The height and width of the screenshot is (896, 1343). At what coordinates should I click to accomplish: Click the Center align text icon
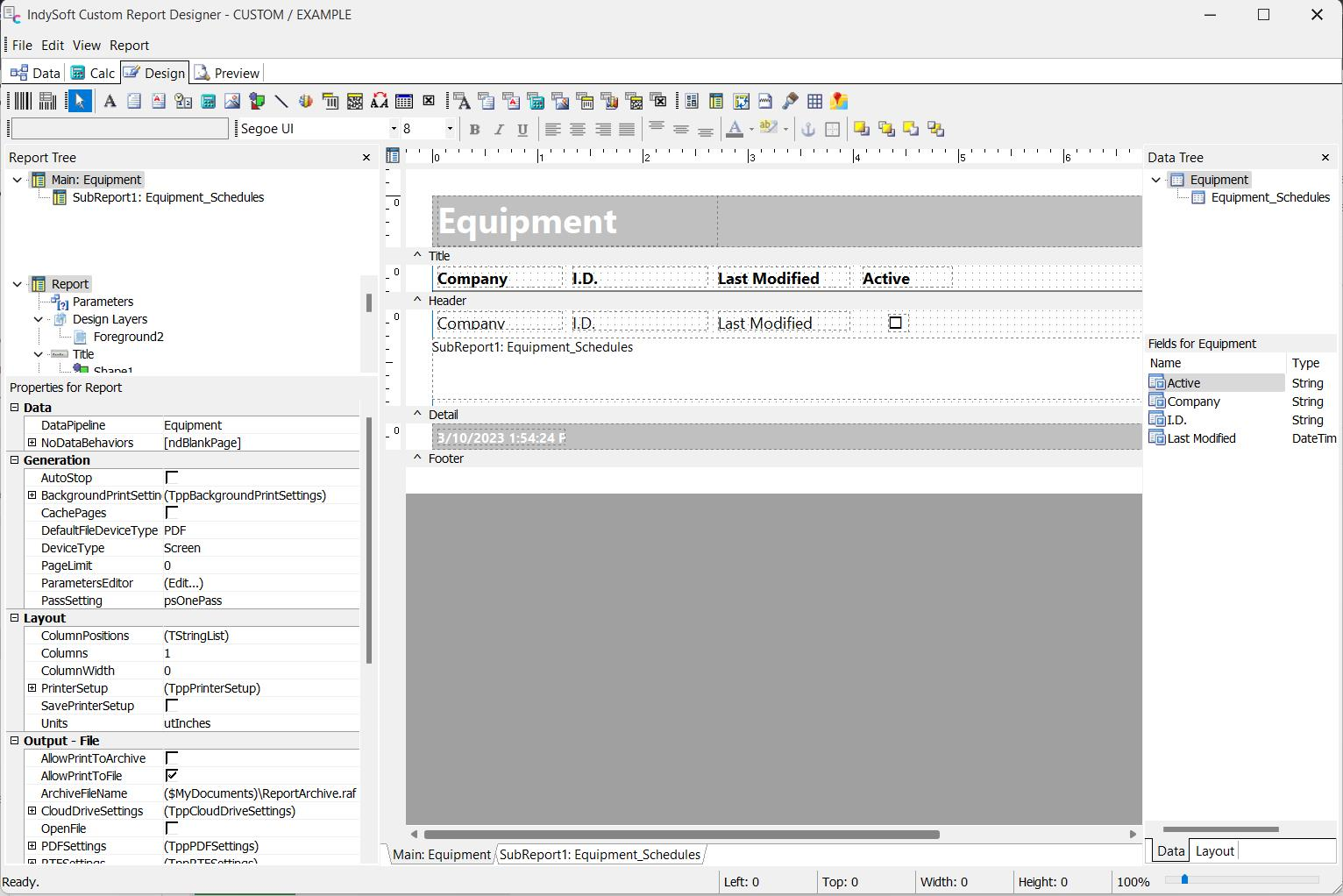click(578, 130)
